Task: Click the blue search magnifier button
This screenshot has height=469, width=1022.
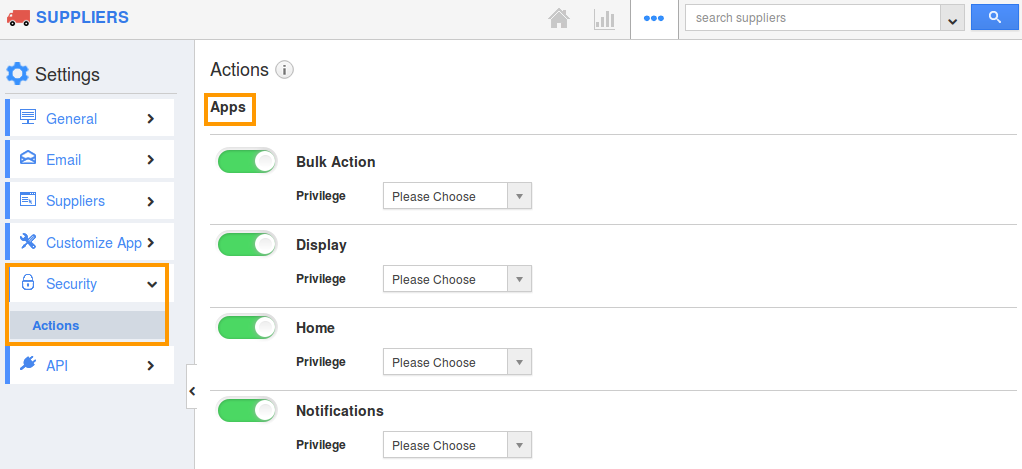Action: [994, 18]
